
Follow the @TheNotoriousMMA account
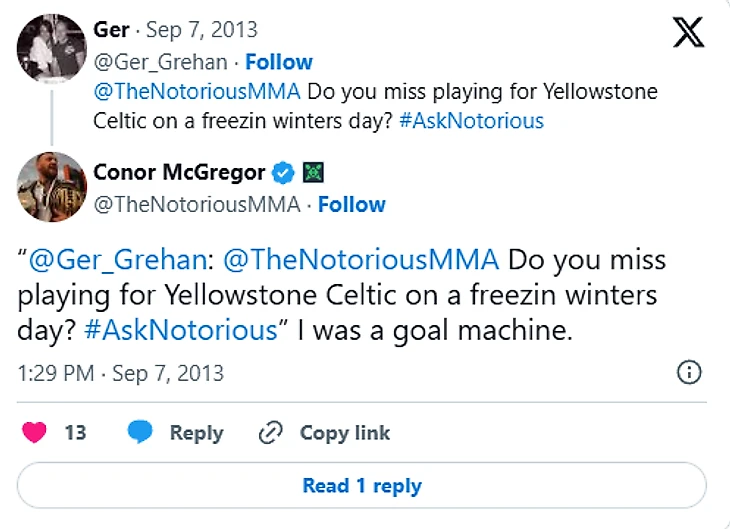click(351, 204)
